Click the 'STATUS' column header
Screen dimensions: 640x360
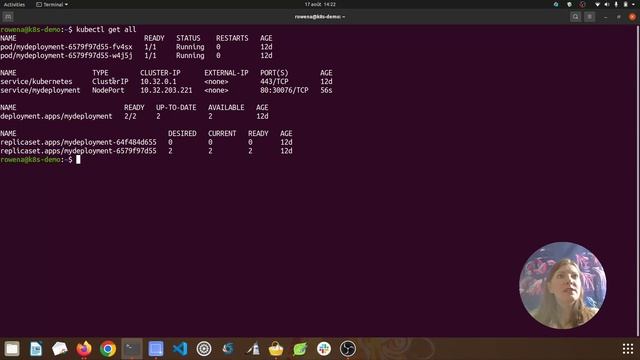pyautogui.click(x=188, y=38)
